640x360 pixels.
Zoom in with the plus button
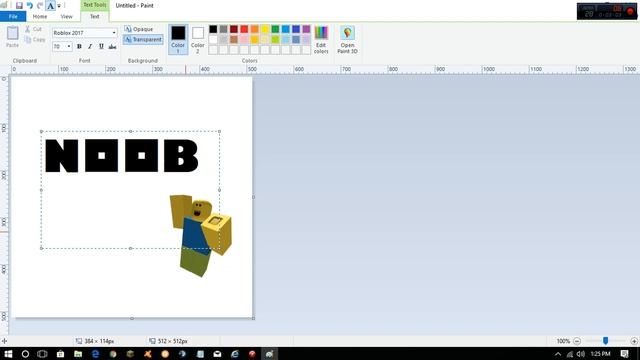pos(634,341)
